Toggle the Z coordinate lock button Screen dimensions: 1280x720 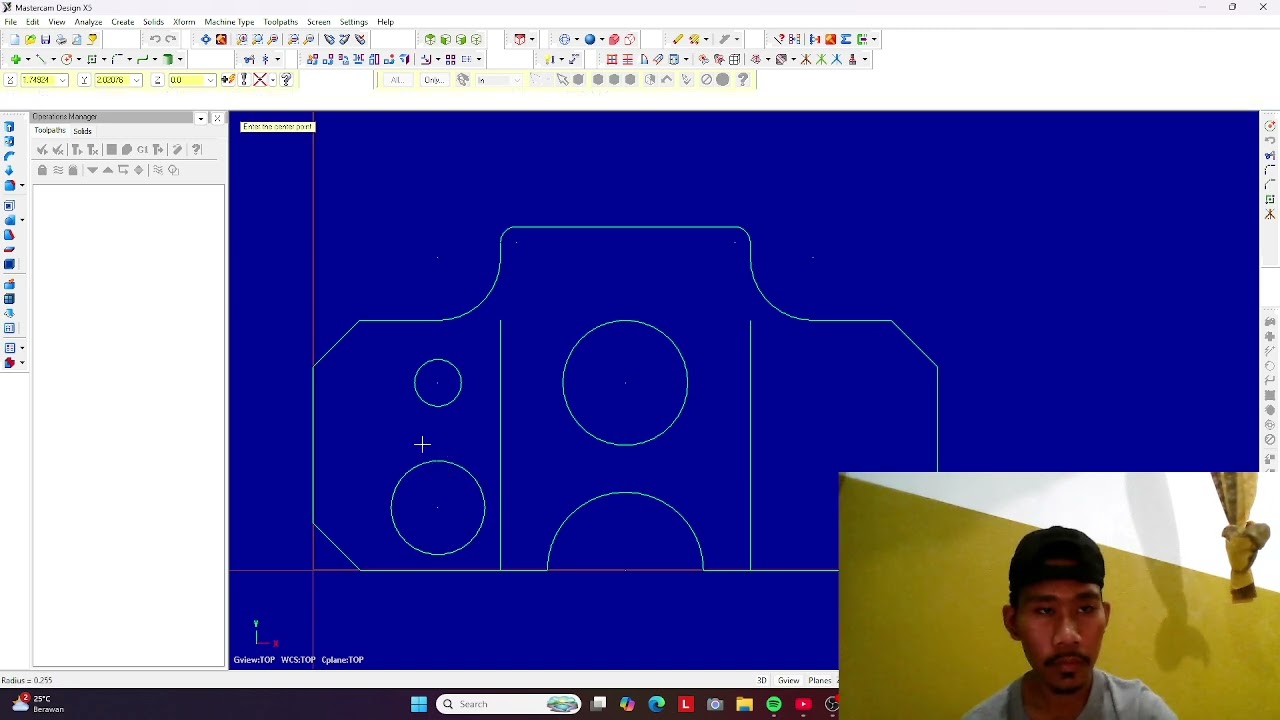coord(157,80)
